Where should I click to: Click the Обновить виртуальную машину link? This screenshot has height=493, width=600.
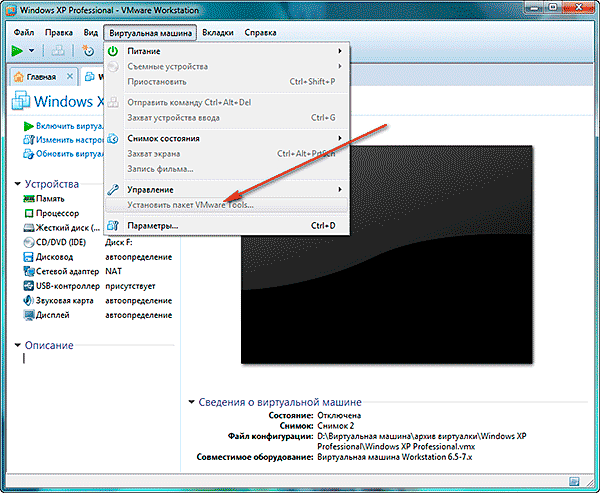click(70, 154)
